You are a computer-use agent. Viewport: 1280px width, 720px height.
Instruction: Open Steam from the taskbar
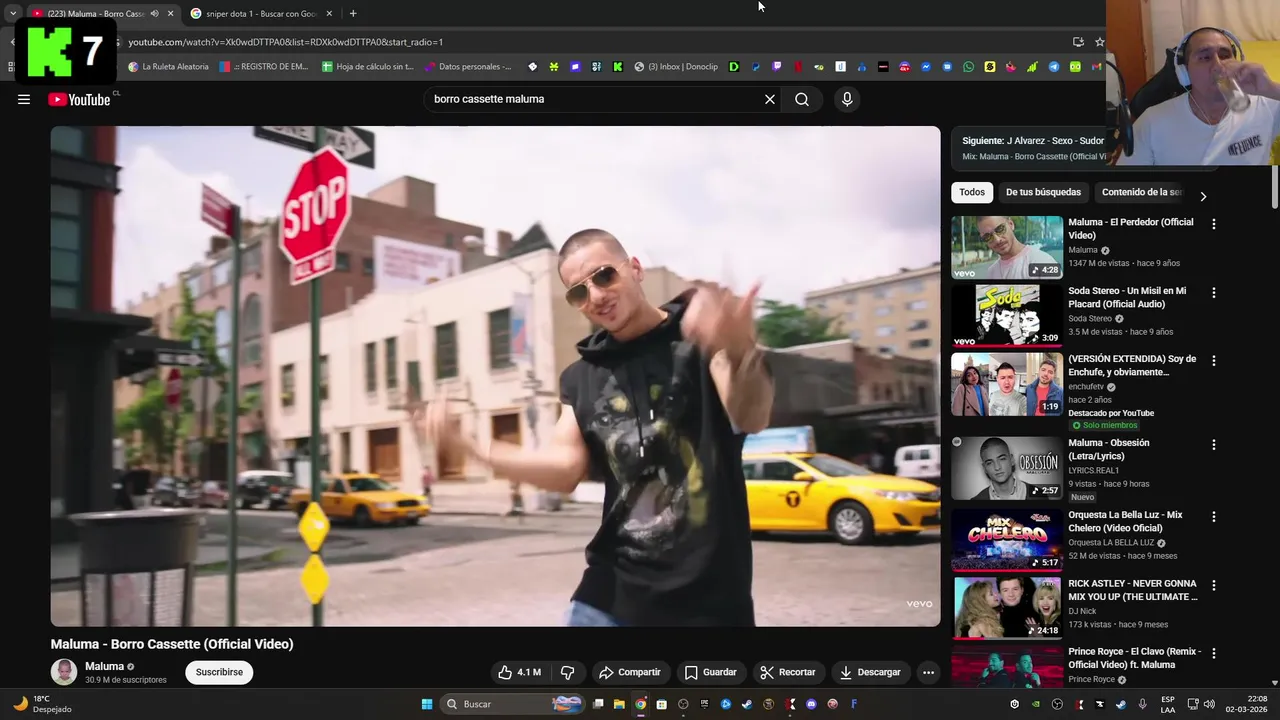(x=747, y=704)
